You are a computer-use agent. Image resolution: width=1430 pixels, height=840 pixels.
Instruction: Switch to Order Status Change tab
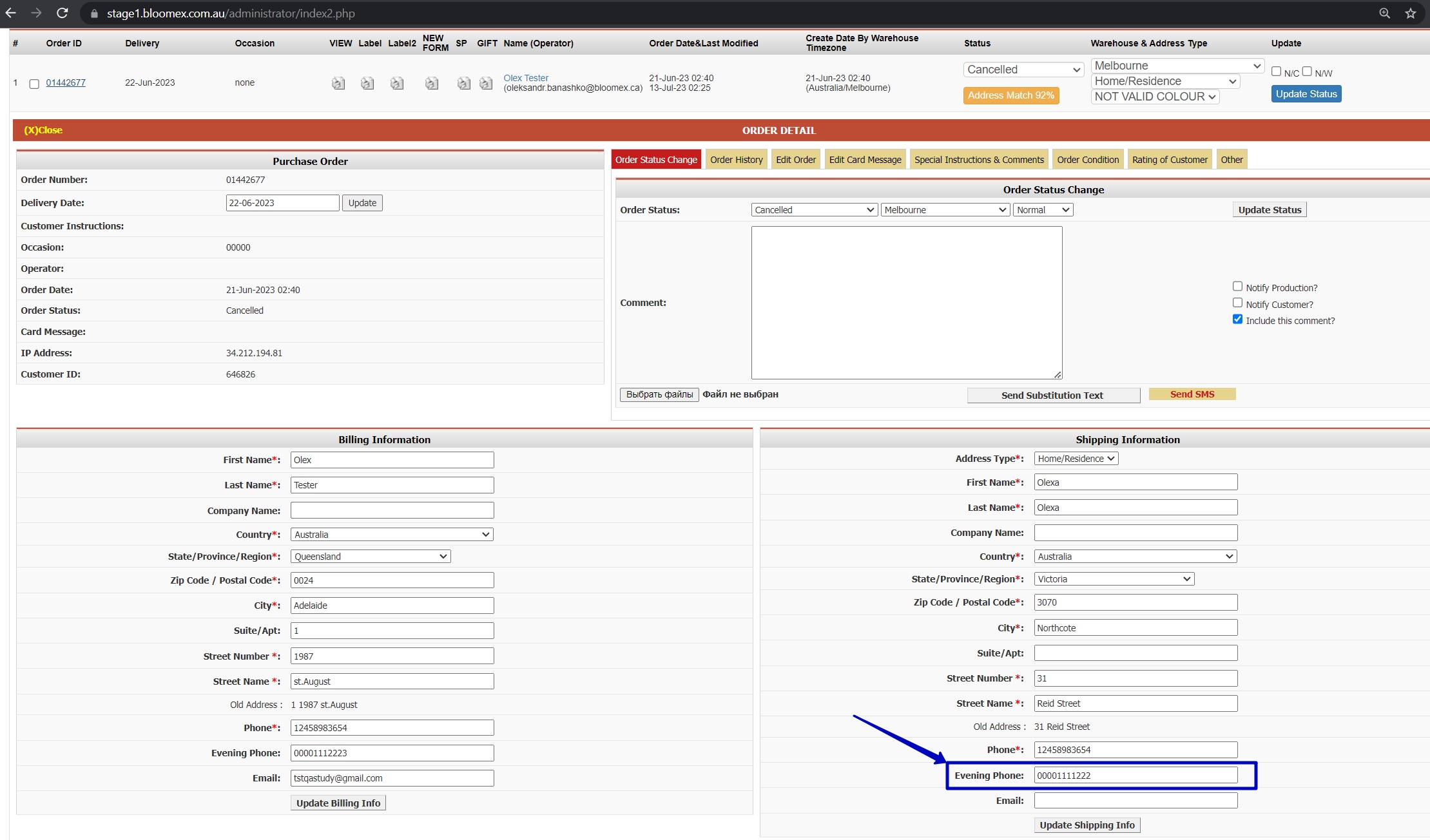click(656, 160)
